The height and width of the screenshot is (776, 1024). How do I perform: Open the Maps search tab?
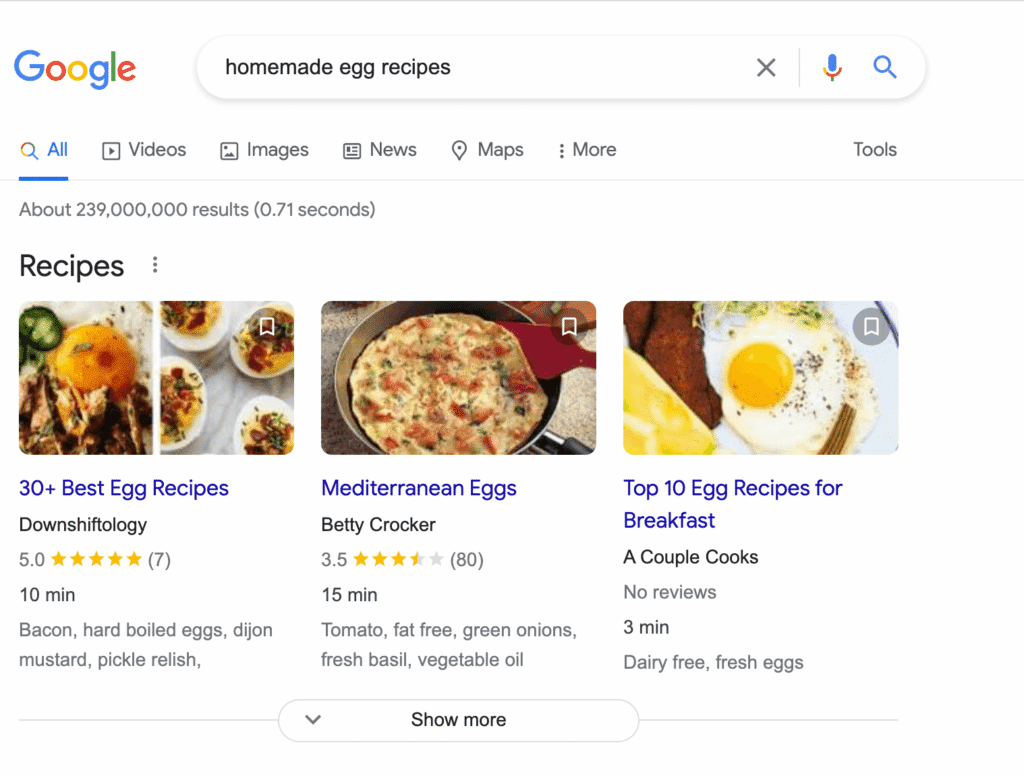[487, 149]
